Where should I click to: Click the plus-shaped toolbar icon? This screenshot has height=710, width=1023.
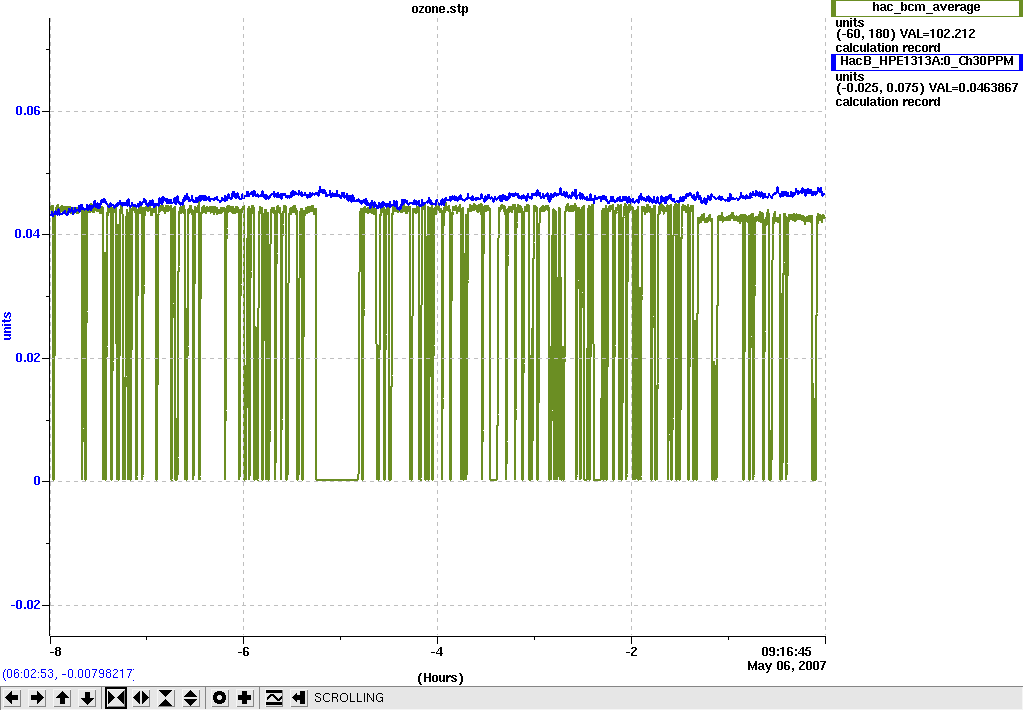(x=245, y=698)
